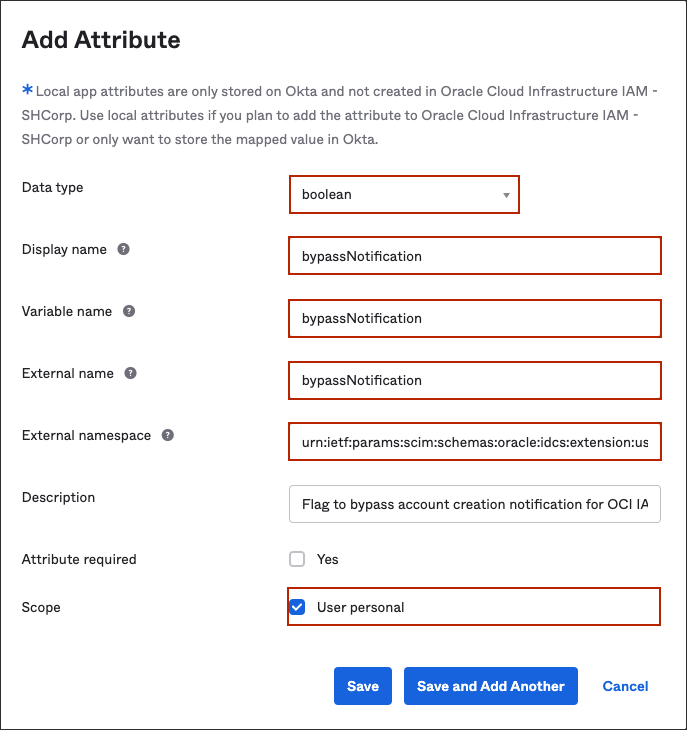The image size is (687, 730).
Task: Click help icon next to External name
Action: pos(131,373)
